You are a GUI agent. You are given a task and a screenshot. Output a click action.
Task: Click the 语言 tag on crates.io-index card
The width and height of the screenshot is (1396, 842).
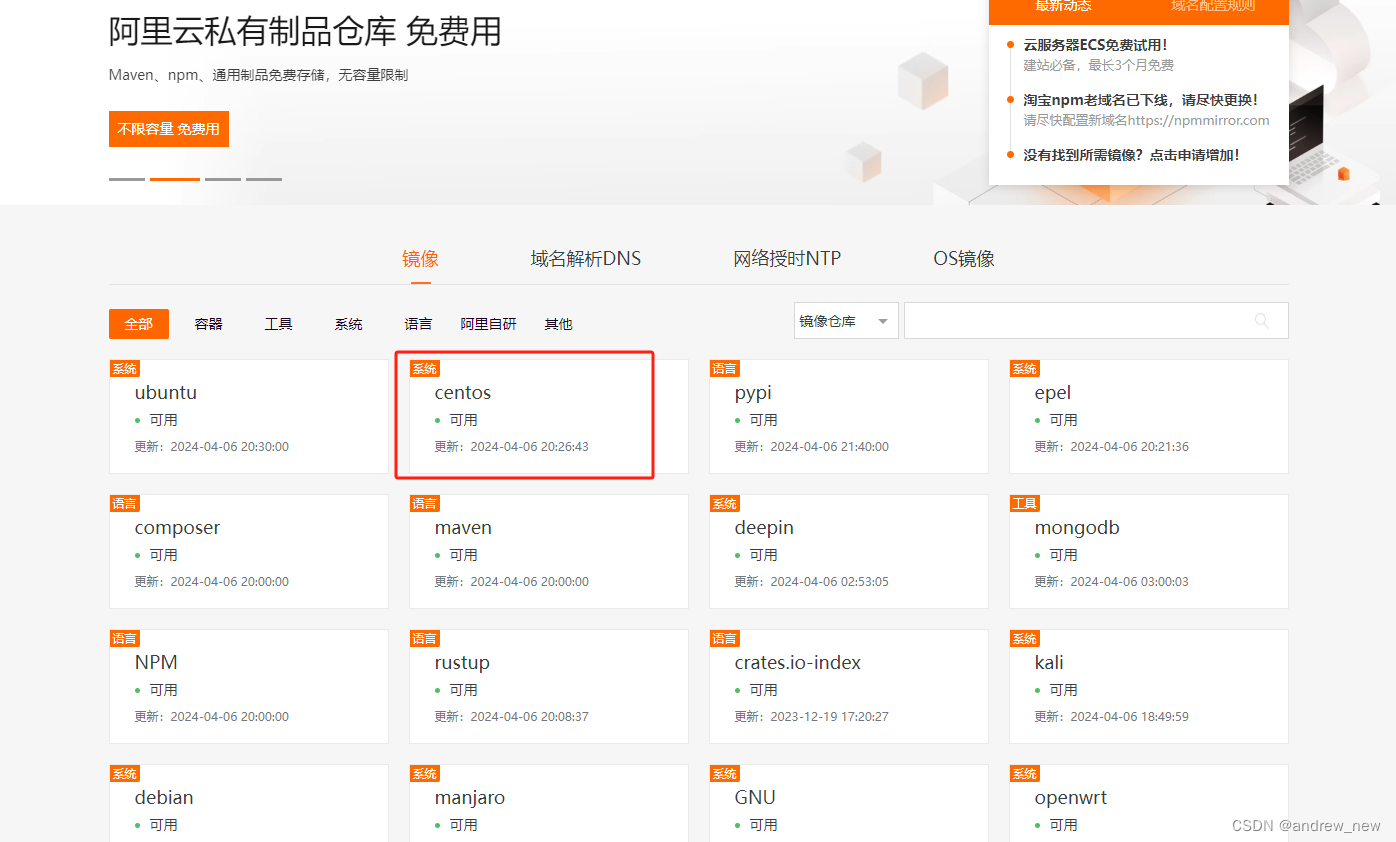pos(724,638)
